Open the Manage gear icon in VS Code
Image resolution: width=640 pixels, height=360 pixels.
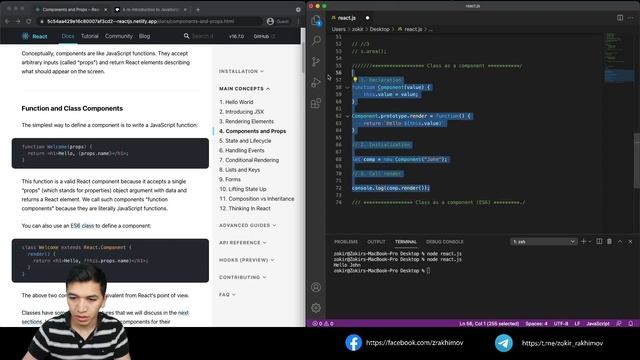pyautogui.click(x=316, y=308)
